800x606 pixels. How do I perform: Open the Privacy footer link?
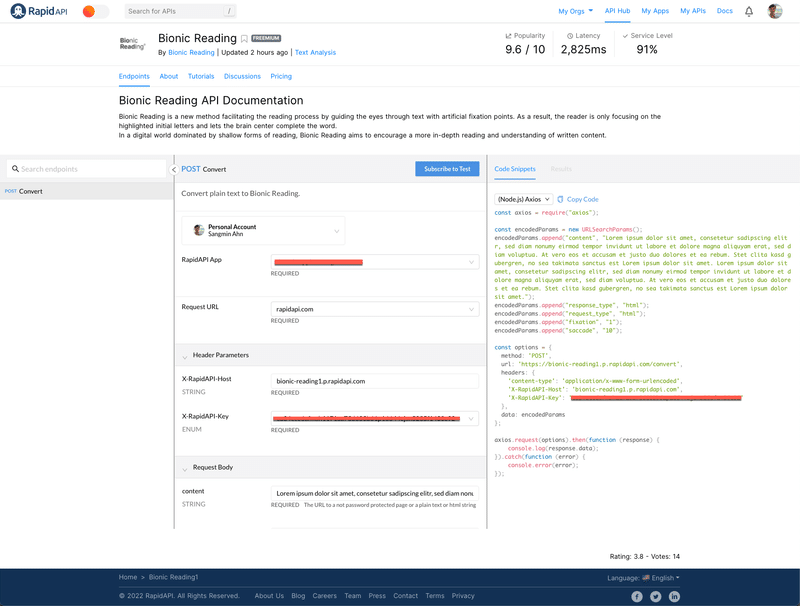(x=463, y=596)
